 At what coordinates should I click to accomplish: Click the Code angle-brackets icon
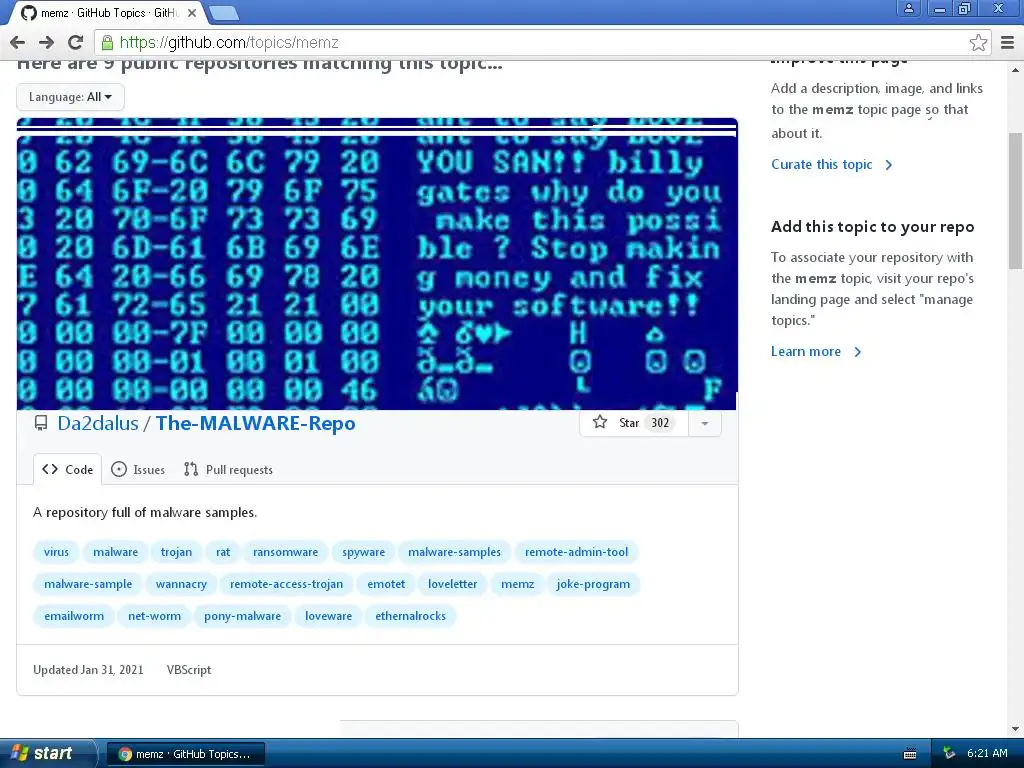[x=50, y=469]
